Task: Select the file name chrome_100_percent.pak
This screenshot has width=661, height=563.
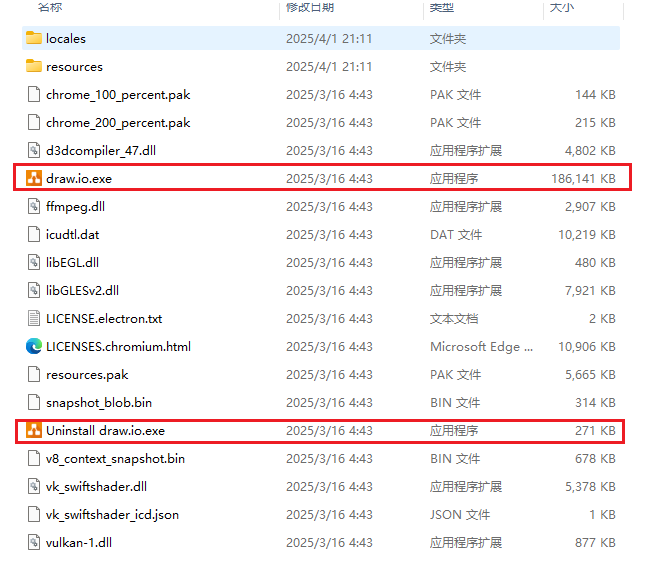Action: [118, 95]
